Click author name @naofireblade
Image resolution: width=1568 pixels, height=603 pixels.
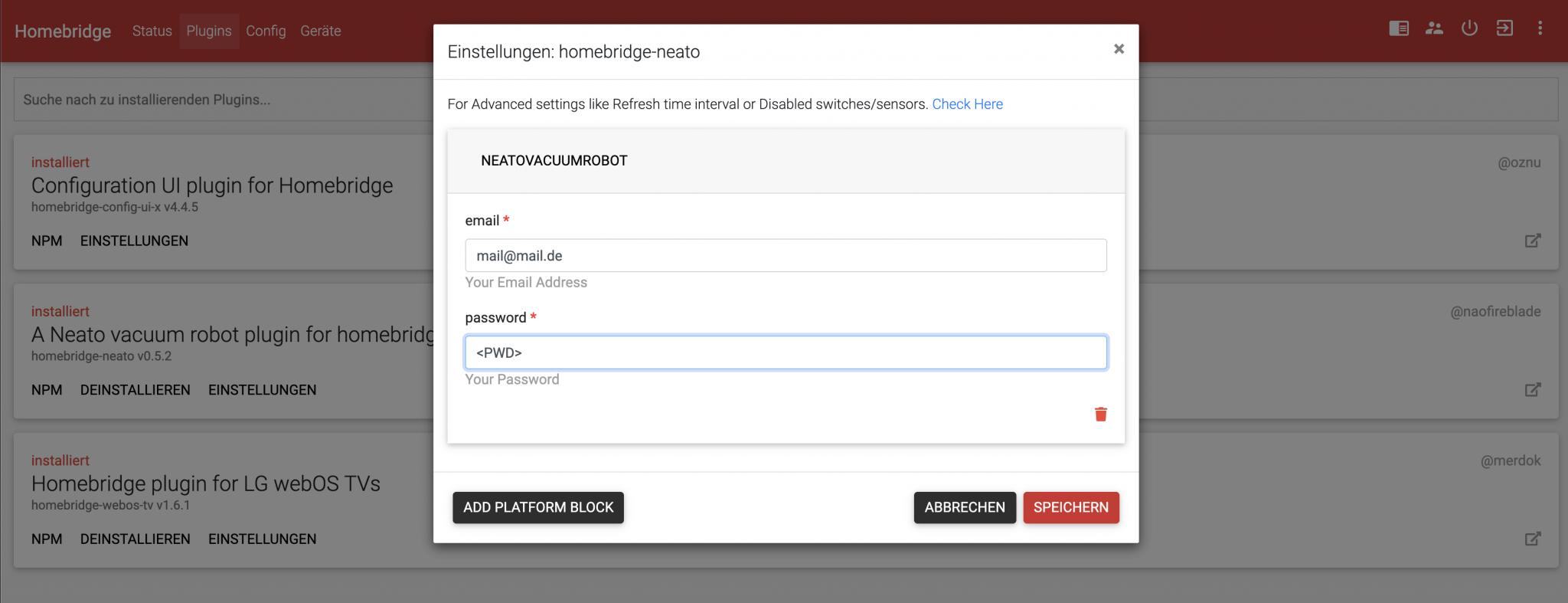pos(1495,311)
